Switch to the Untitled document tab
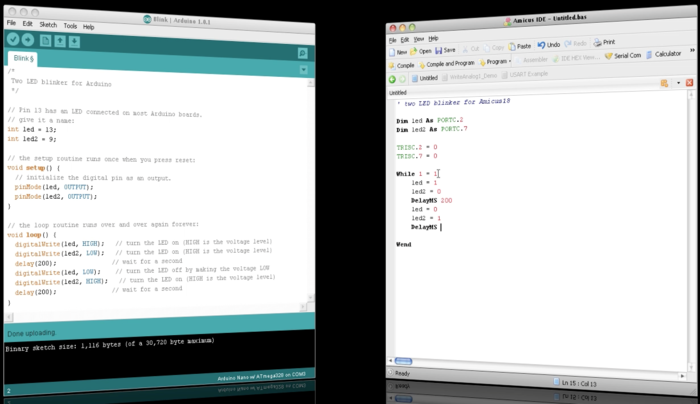 (424, 78)
